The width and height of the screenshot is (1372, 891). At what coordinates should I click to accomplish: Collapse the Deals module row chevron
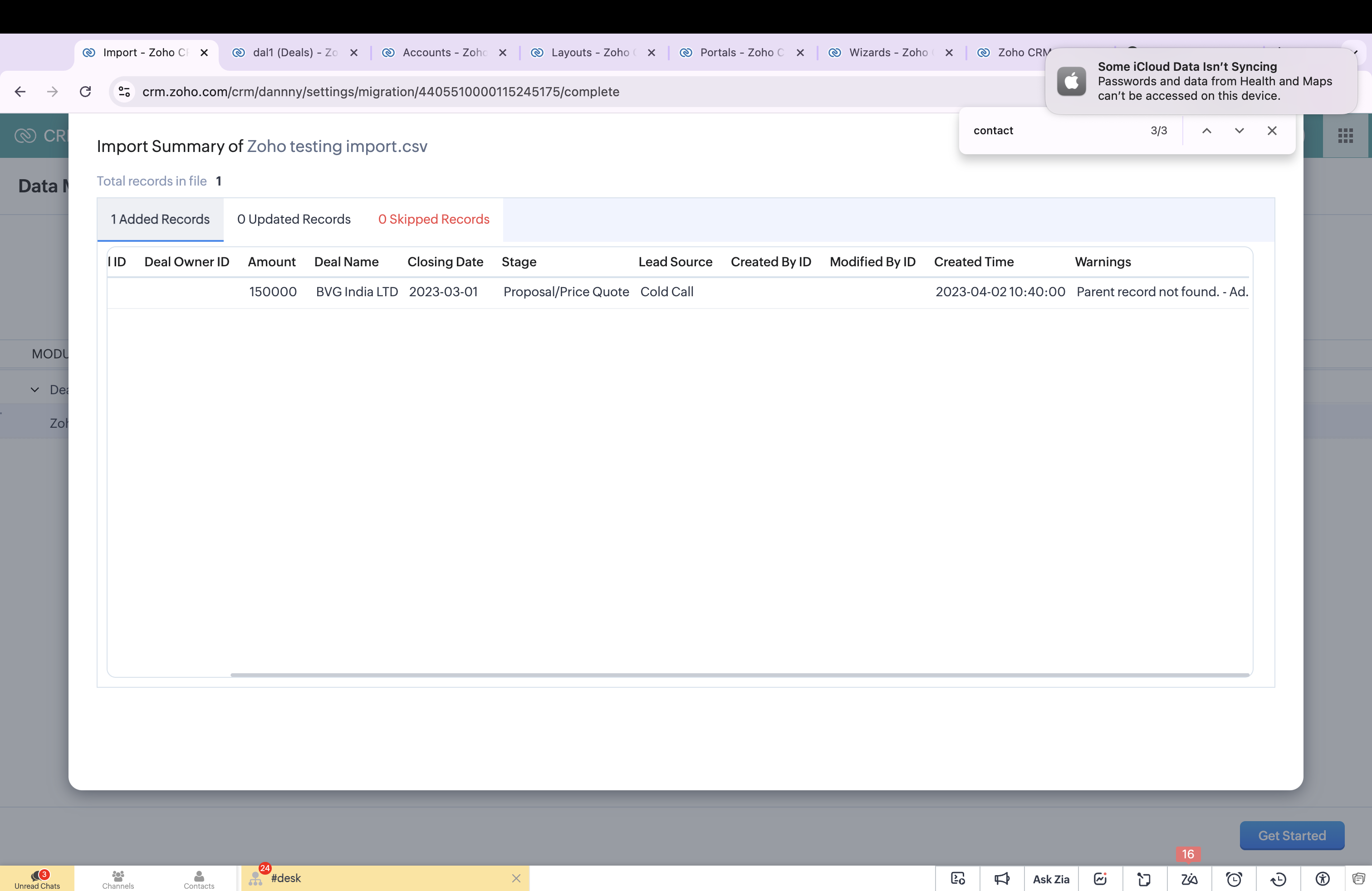(x=34, y=390)
